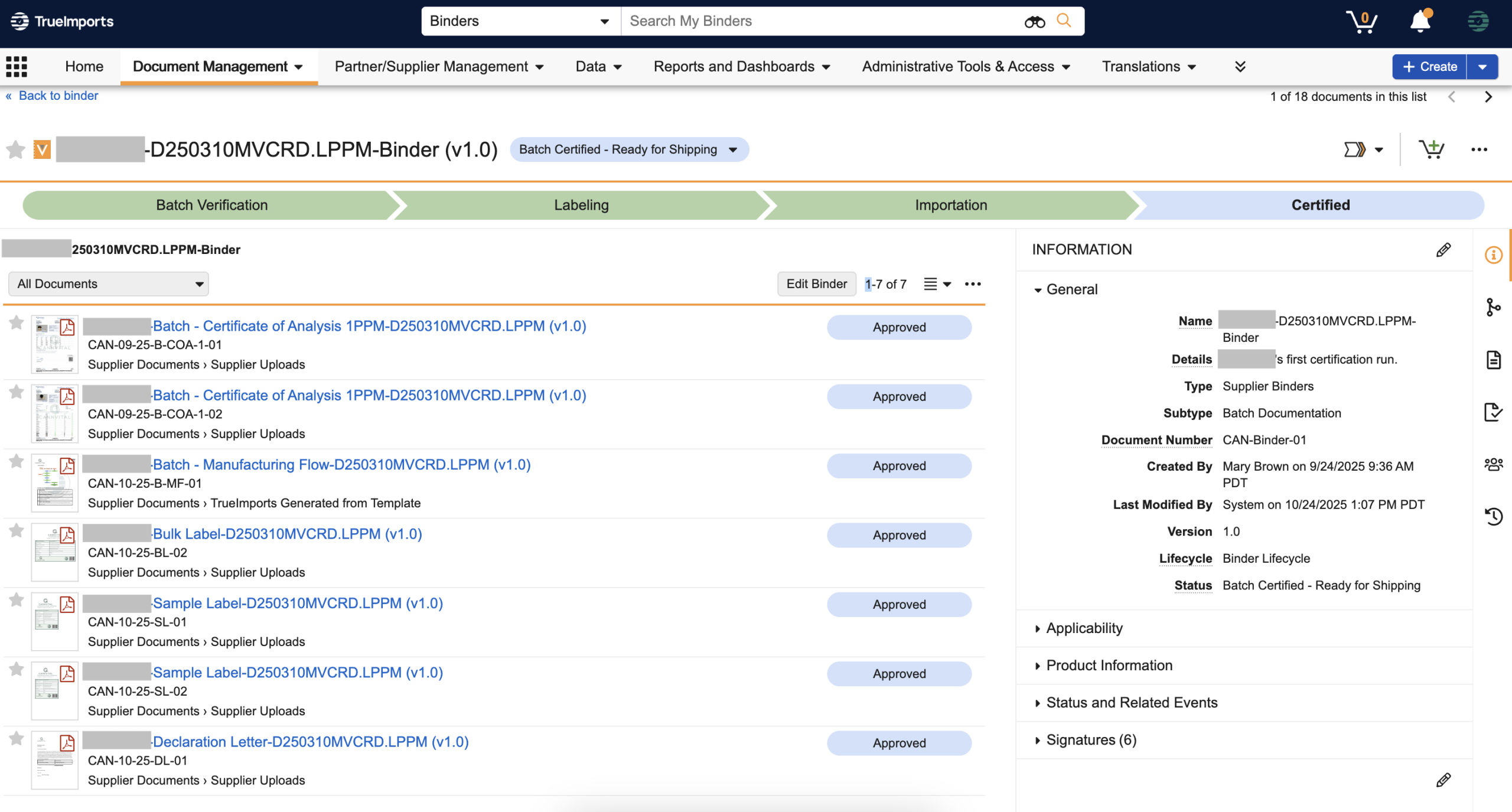
Task: Click the Edit Binder button
Action: [816, 284]
